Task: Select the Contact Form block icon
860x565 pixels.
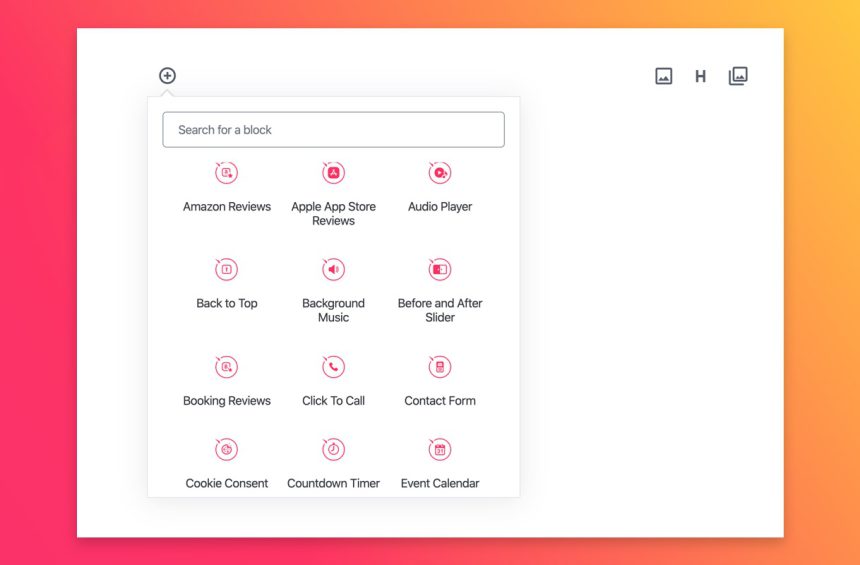Action: pos(440,367)
